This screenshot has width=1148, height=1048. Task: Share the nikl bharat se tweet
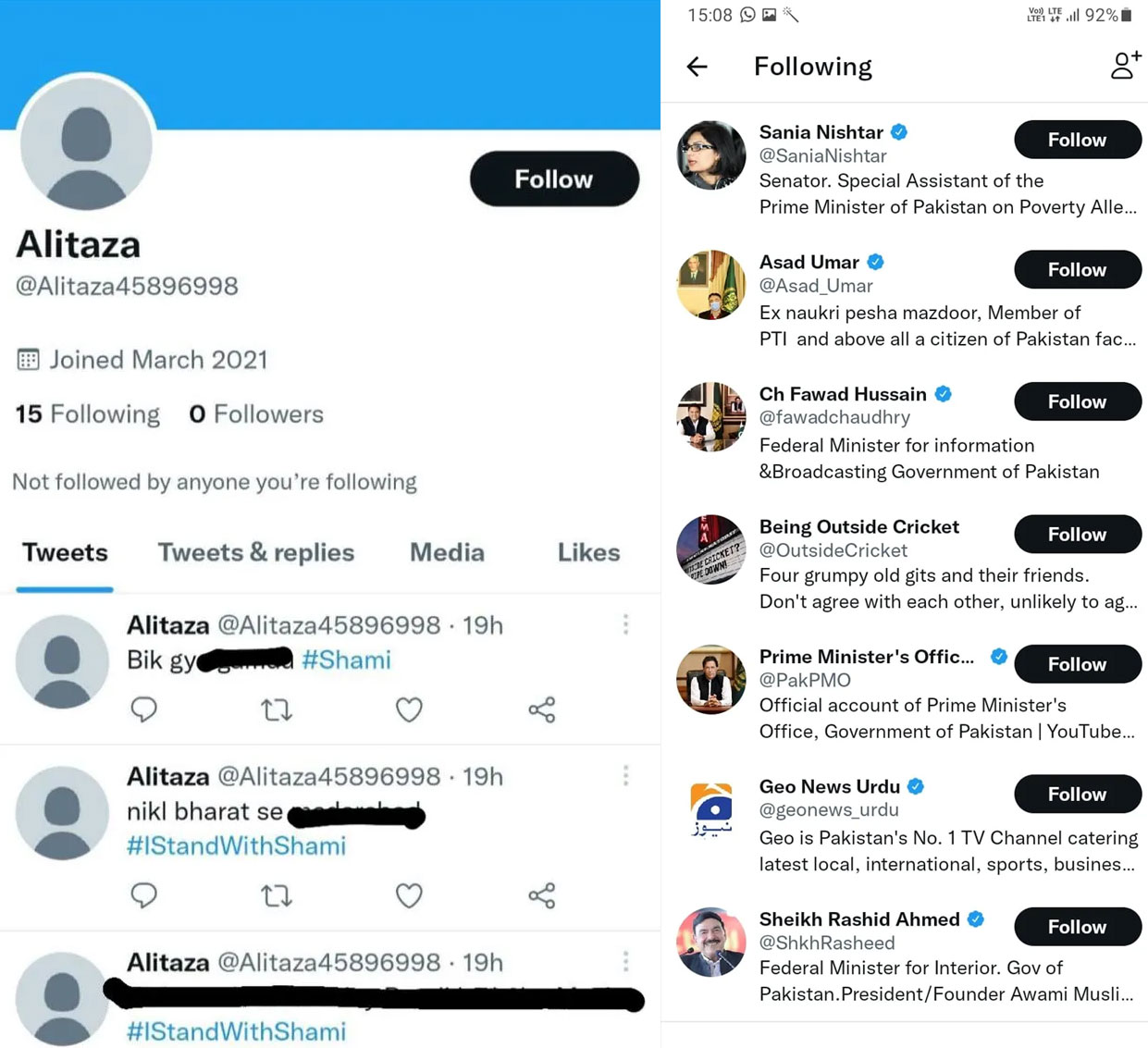click(542, 895)
